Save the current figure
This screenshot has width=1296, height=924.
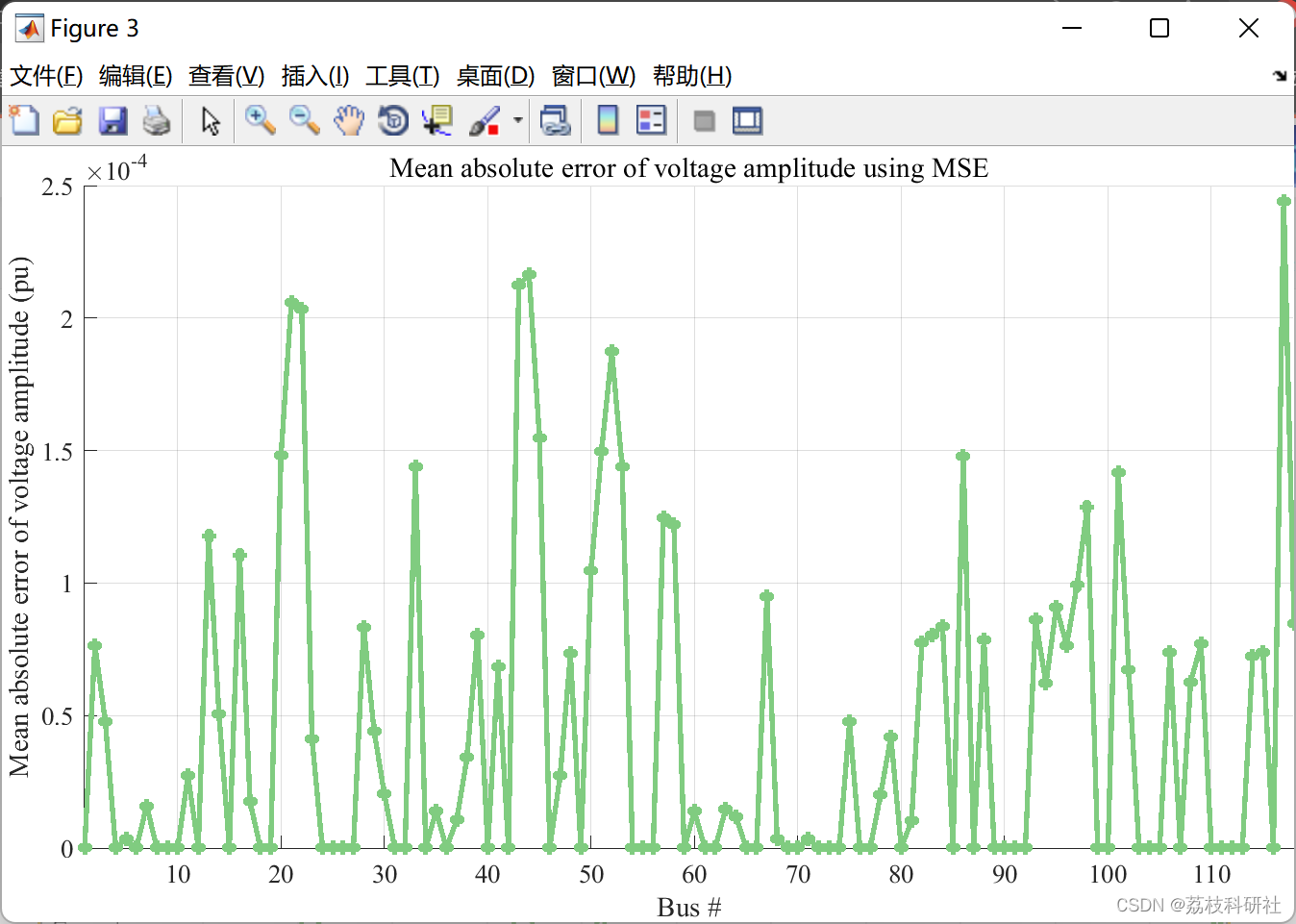112,120
